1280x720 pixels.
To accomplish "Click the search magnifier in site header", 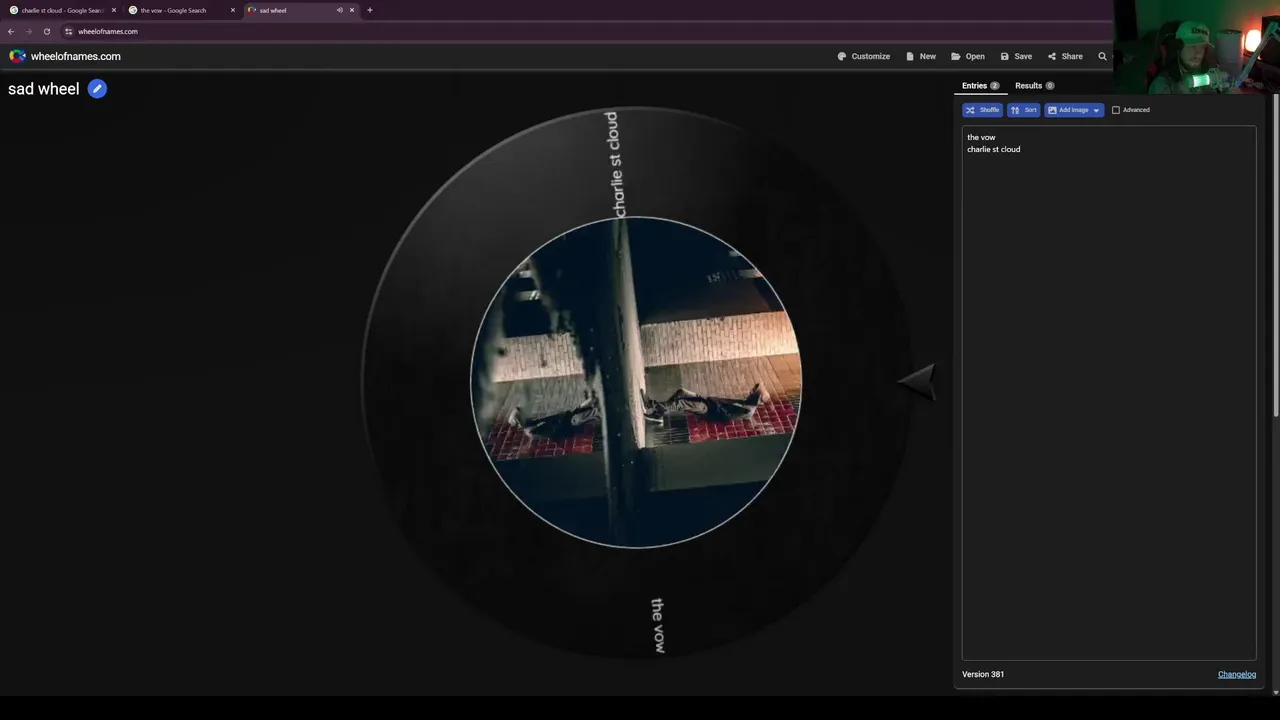I will [1102, 56].
